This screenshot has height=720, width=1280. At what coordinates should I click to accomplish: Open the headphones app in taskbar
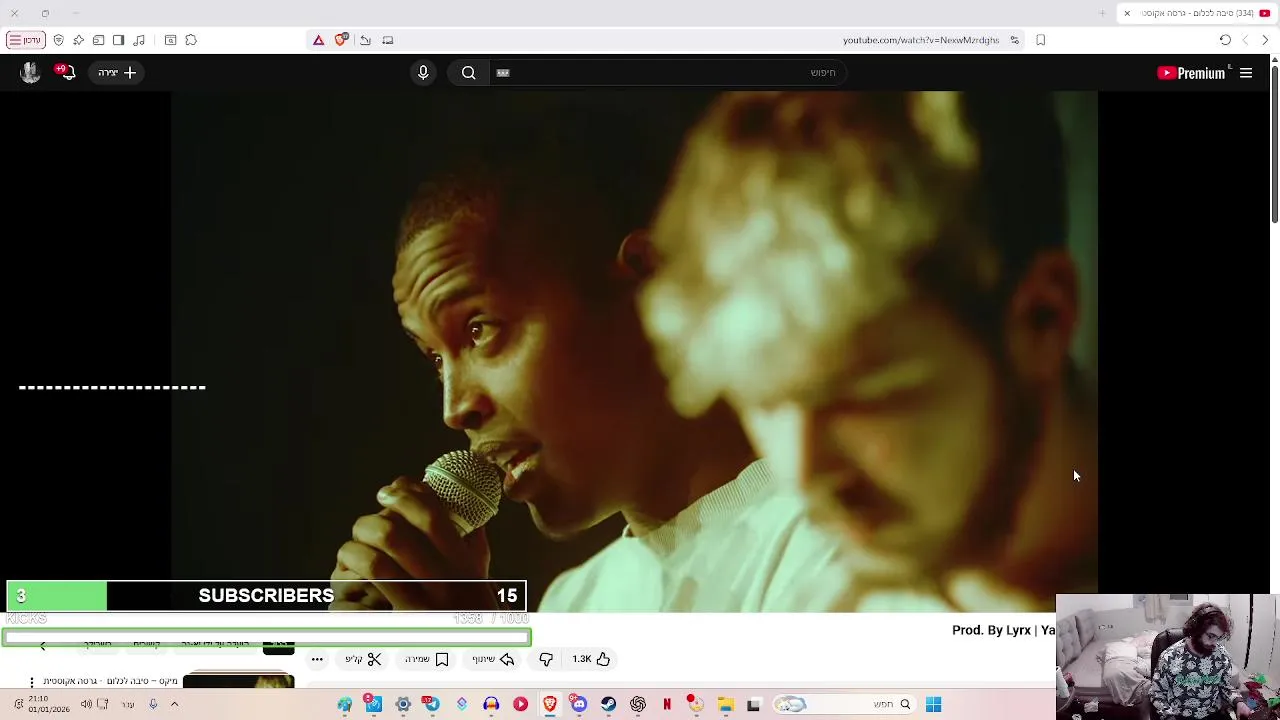pos(491,704)
